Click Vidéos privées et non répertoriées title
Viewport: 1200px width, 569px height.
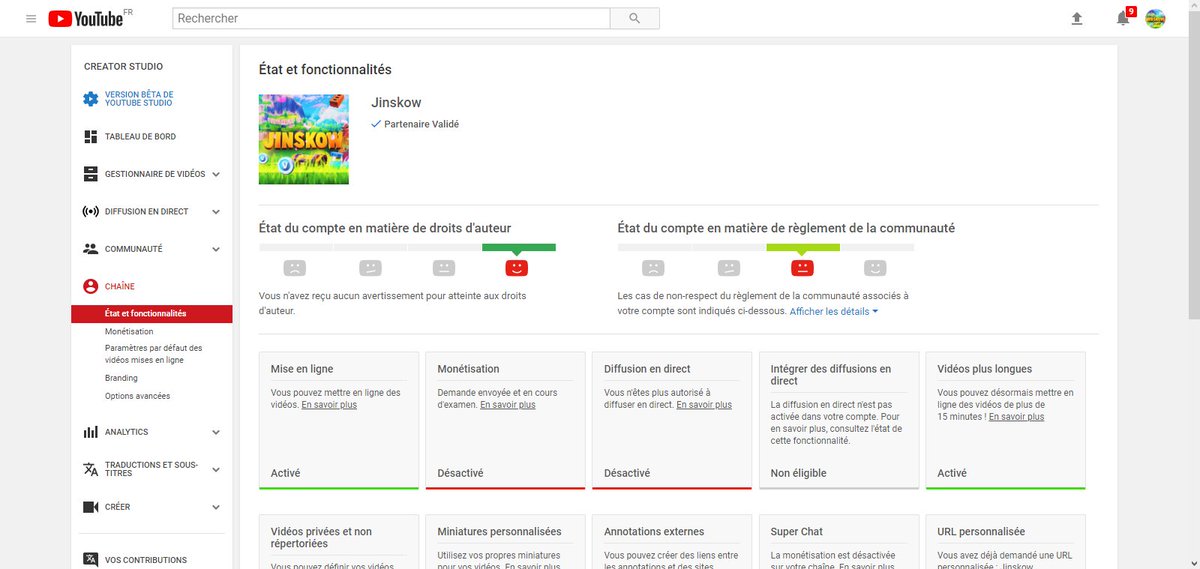[321, 538]
